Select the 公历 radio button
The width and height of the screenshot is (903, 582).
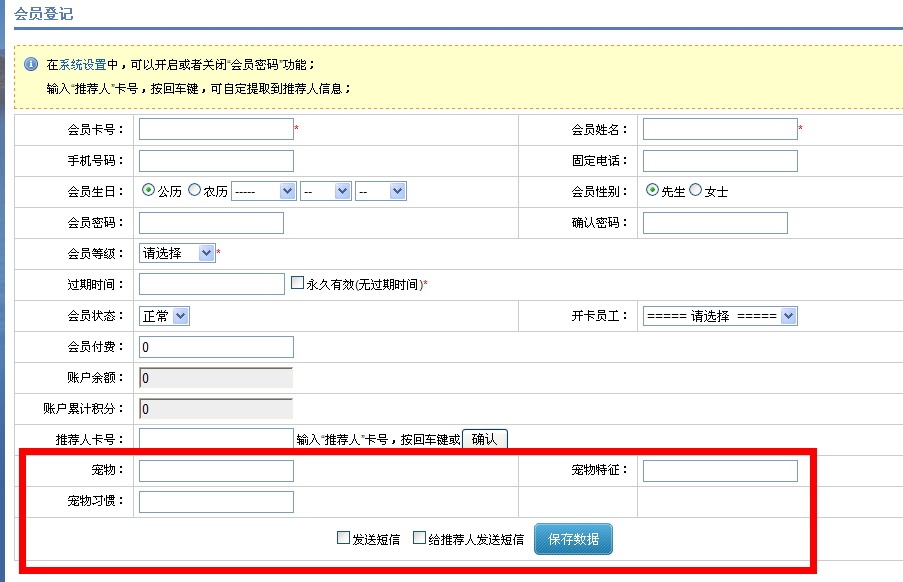pyautogui.click(x=149, y=190)
